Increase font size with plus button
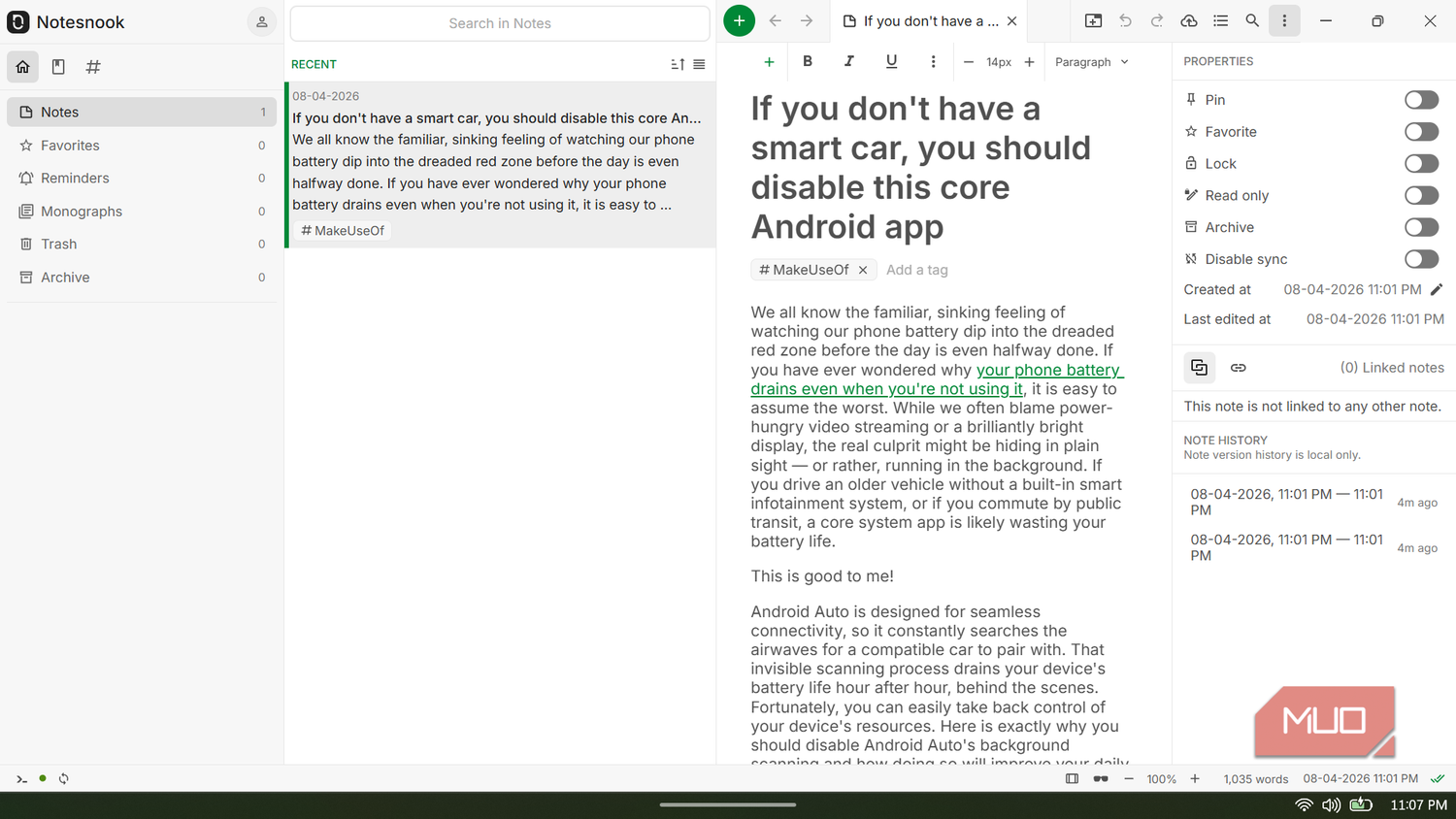 (x=1029, y=62)
